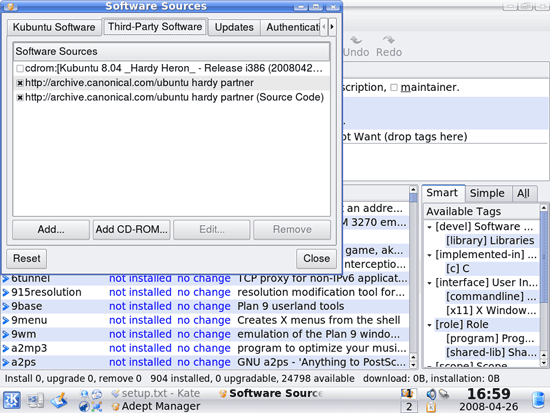The image size is (550, 413).
Task: Enable the cdrom Kubuntu 8.04 source checkbox
Action: click(x=20, y=68)
